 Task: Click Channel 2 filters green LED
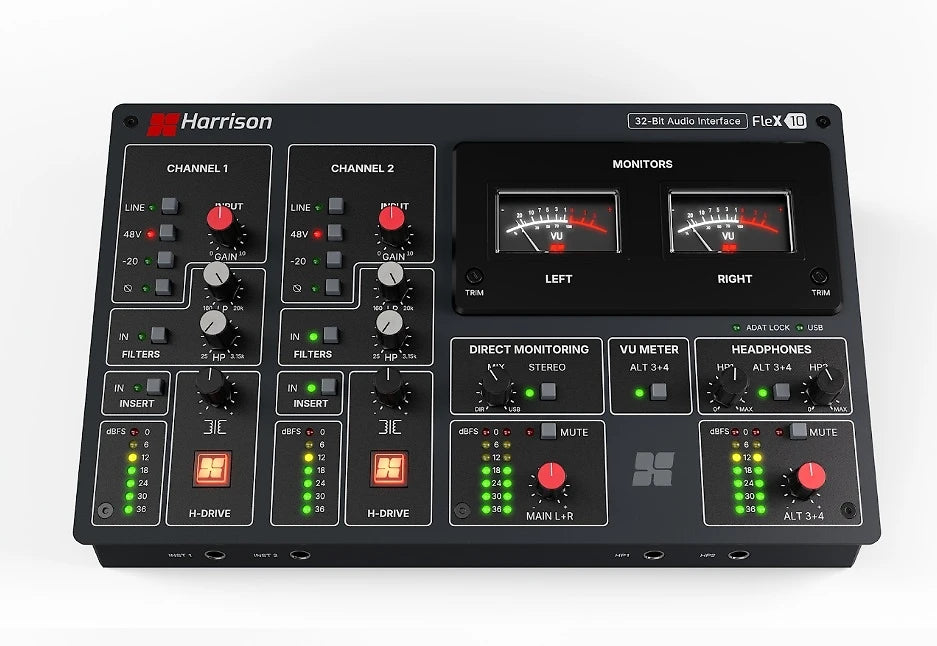313,336
